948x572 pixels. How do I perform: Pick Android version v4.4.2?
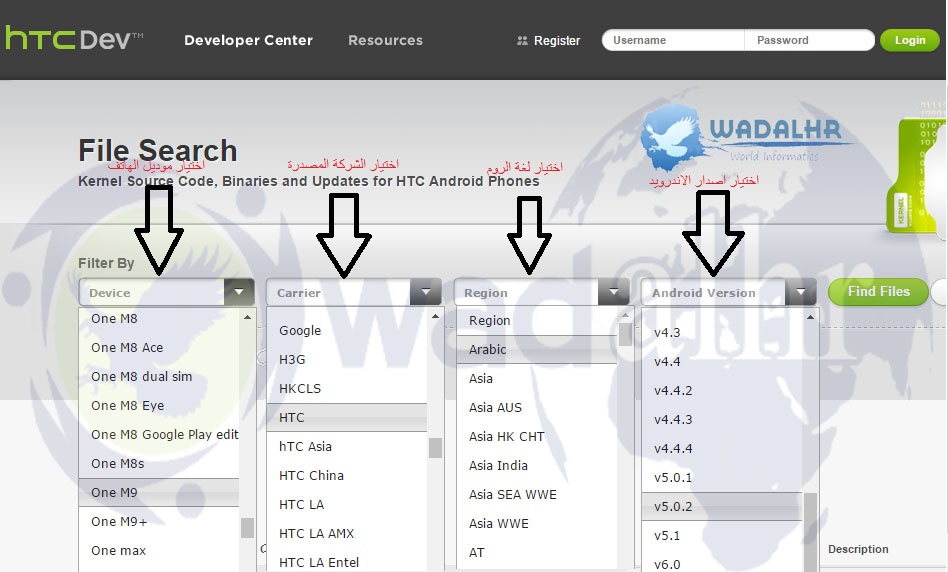coord(722,391)
